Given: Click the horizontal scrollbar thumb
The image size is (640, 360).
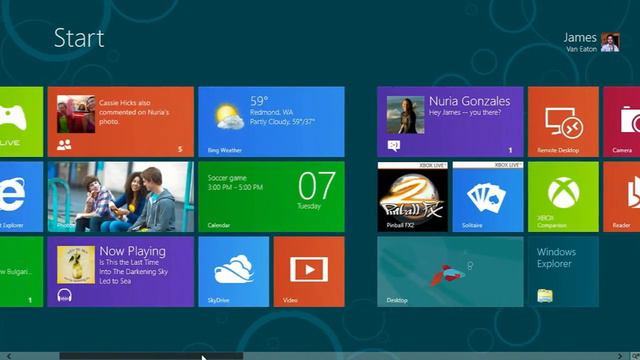Looking at the screenshot, I should click(x=151, y=356).
